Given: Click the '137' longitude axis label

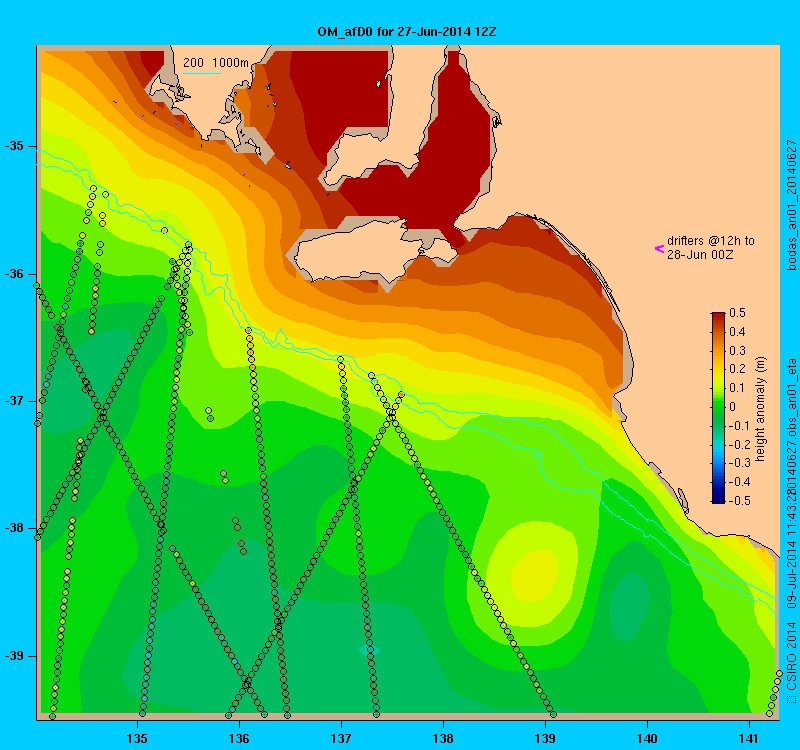Looking at the screenshot, I should (x=341, y=738).
